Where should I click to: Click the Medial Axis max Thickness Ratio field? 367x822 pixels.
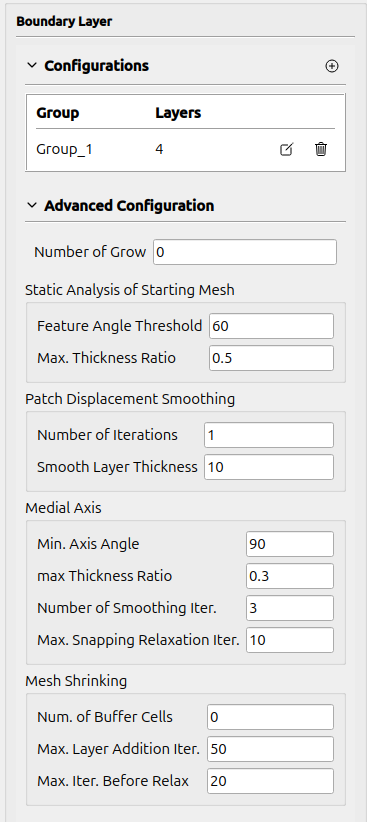[x=290, y=576]
